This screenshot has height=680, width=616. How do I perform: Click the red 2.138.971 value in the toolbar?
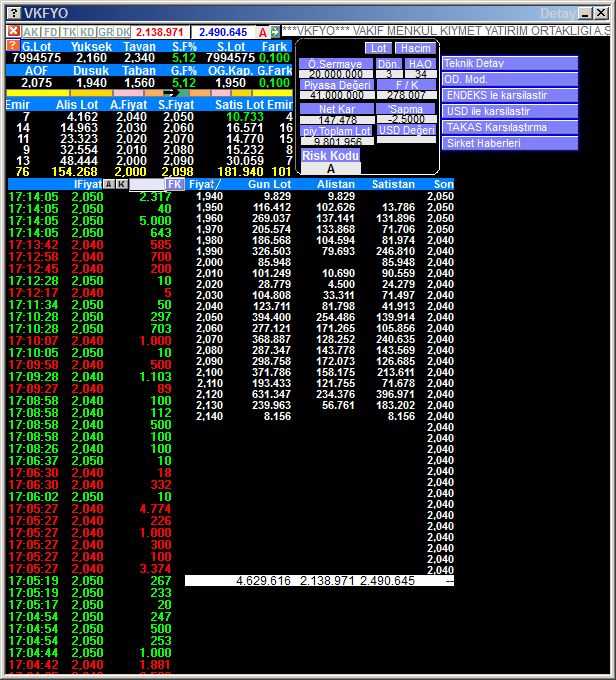point(159,32)
